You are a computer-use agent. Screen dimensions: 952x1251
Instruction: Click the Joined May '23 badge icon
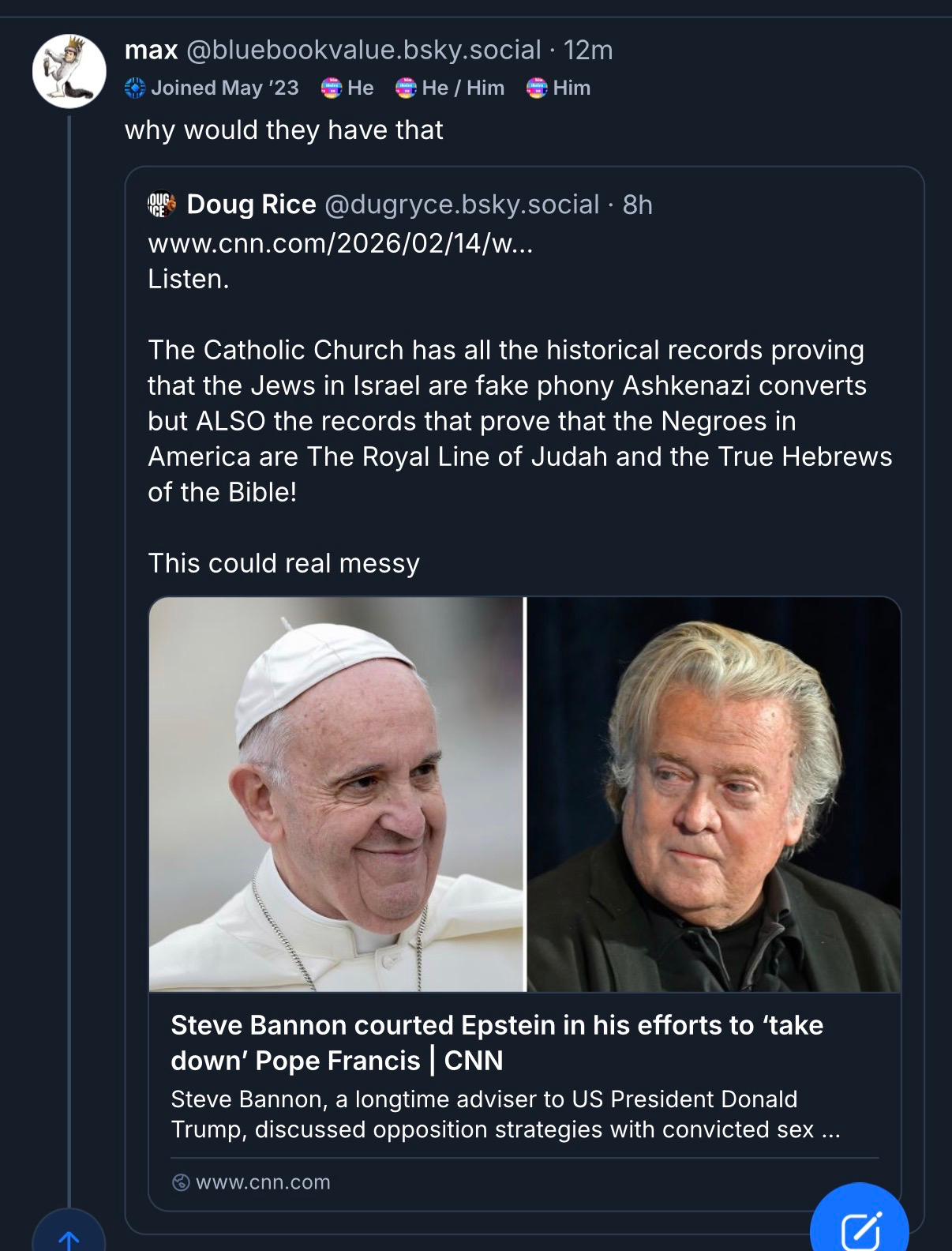(135, 88)
